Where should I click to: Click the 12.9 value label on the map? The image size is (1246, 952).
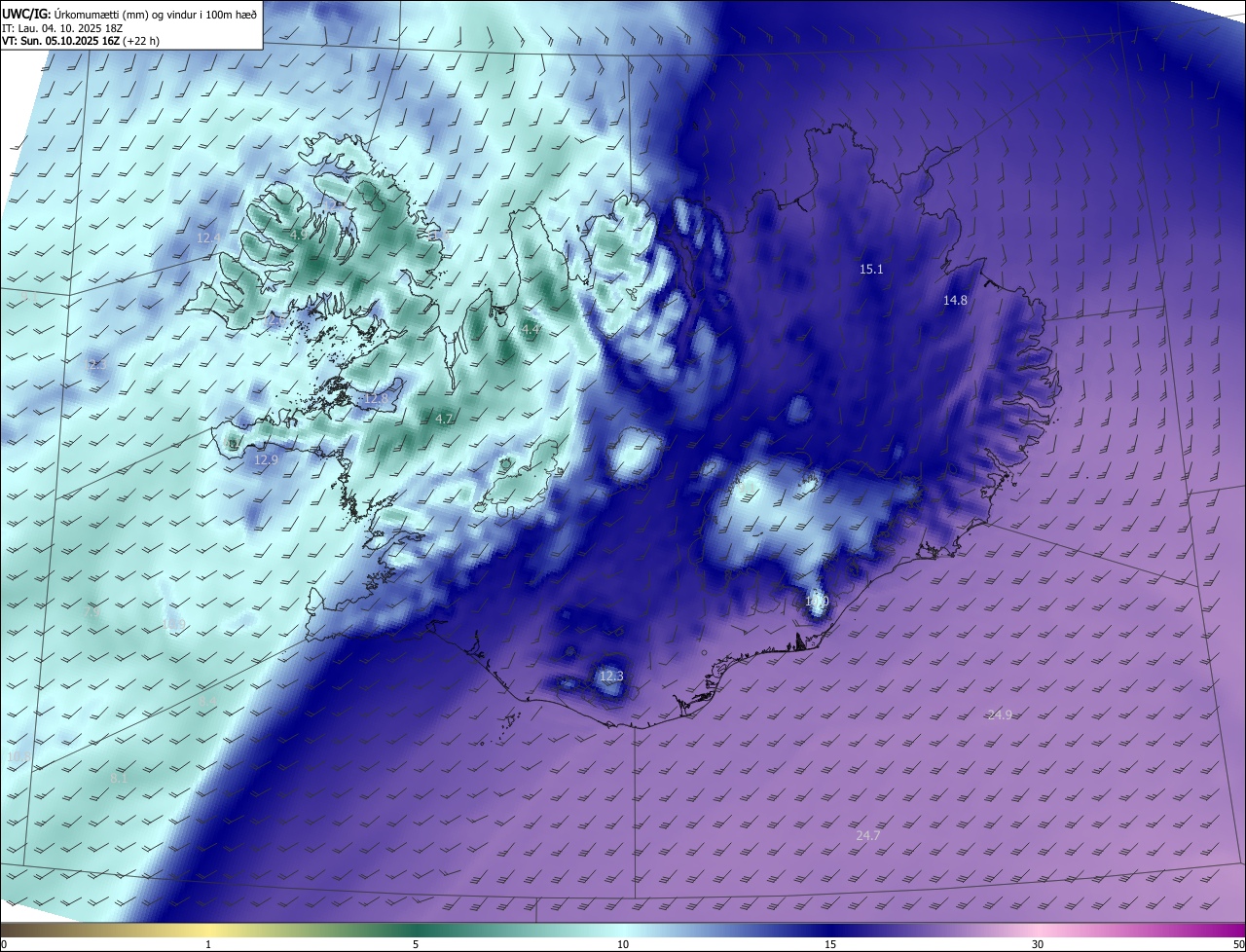(266, 459)
